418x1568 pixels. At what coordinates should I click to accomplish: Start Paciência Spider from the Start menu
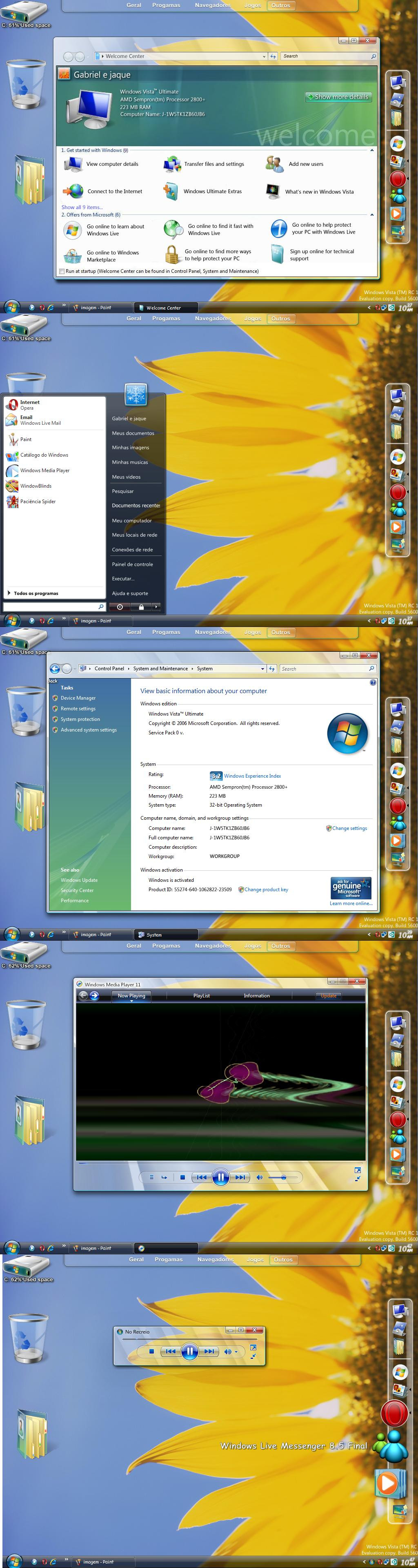(x=38, y=502)
